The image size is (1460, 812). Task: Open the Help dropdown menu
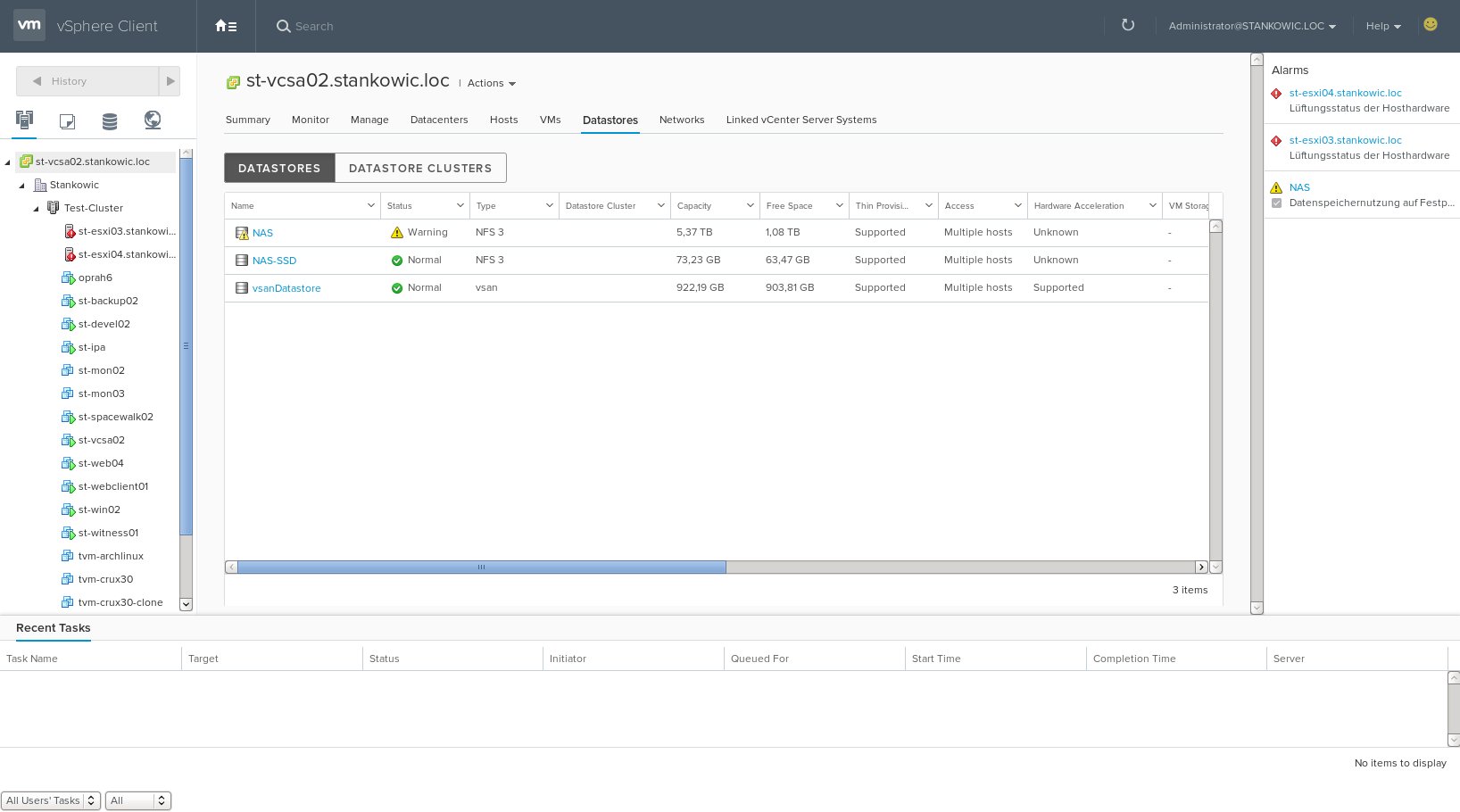tap(1383, 26)
